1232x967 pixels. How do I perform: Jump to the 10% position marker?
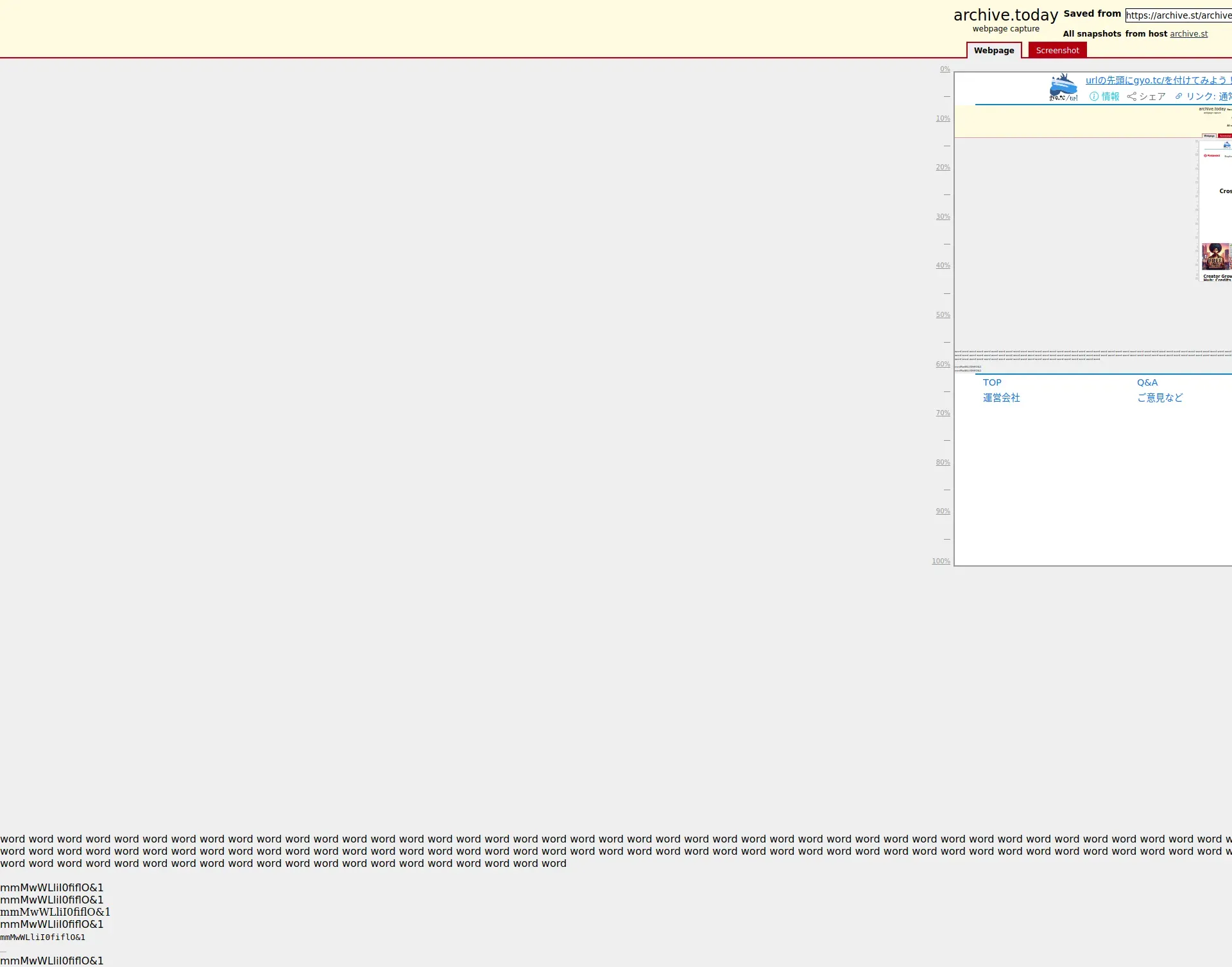(x=943, y=119)
